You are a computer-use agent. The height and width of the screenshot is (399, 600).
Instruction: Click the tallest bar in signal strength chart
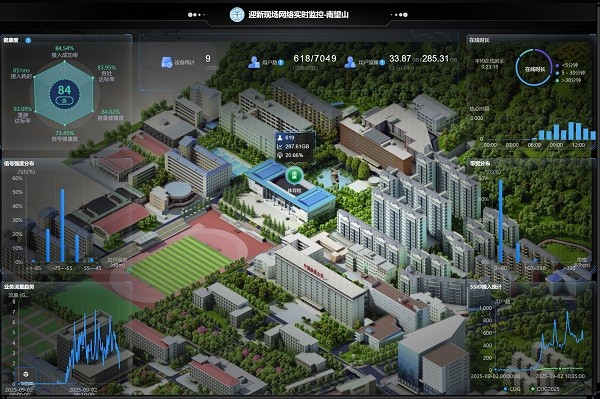(62, 226)
